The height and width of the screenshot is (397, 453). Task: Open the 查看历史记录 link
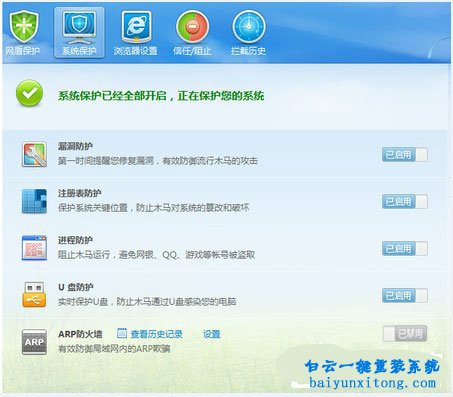click(x=156, y=334)
